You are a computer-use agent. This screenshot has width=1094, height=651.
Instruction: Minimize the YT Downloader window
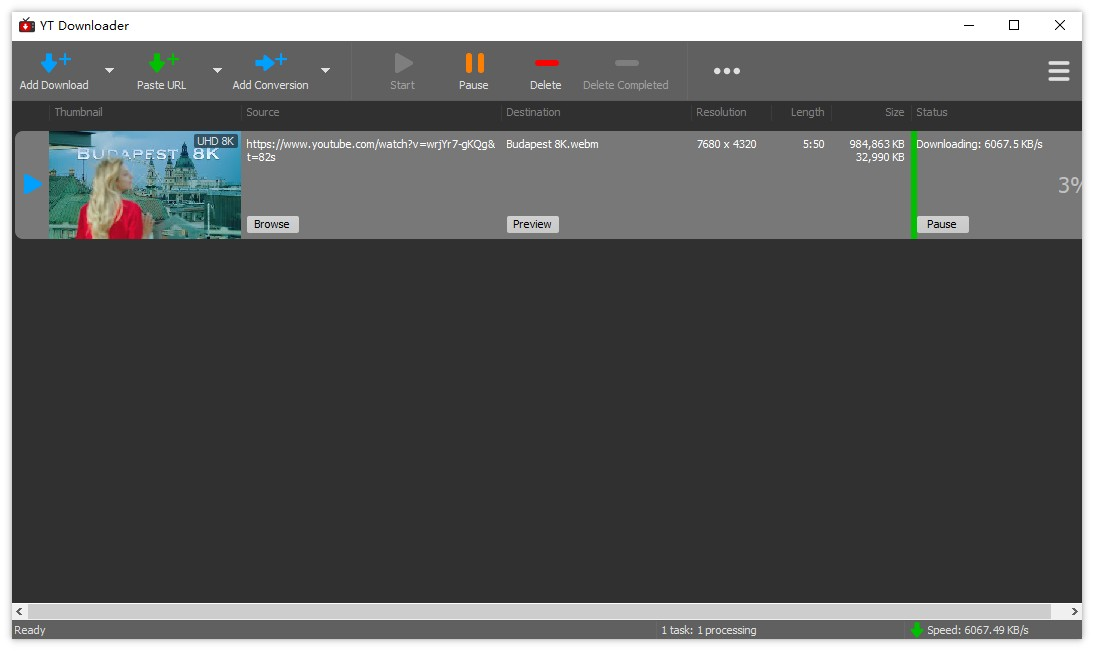pos(968,26)
